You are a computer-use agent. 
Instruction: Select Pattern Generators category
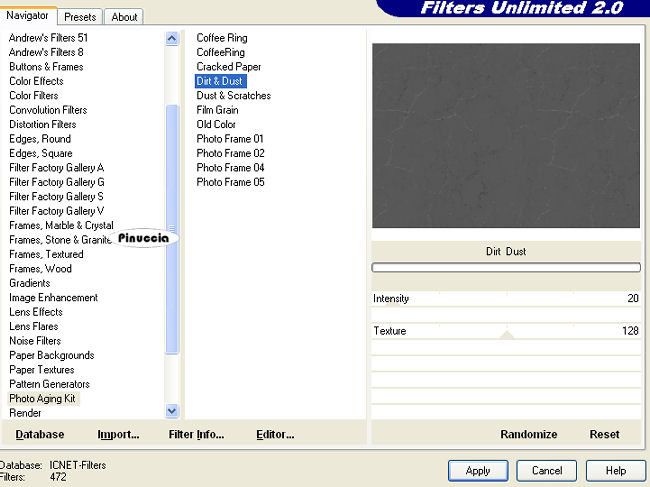(49, 384)
